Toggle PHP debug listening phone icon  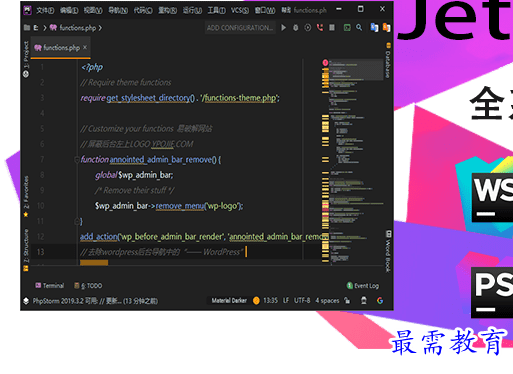(x=320, y=28)
